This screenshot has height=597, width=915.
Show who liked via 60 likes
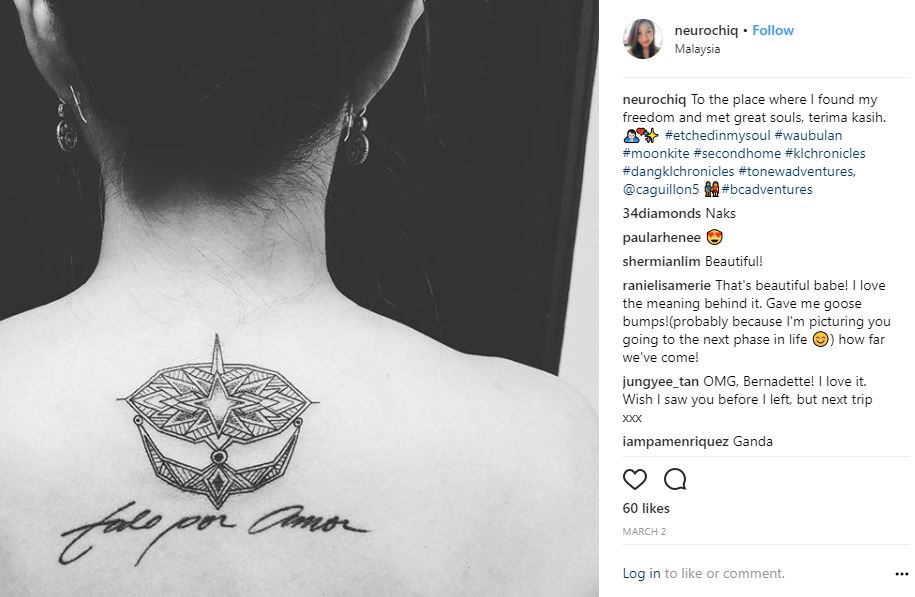(646, 508)
